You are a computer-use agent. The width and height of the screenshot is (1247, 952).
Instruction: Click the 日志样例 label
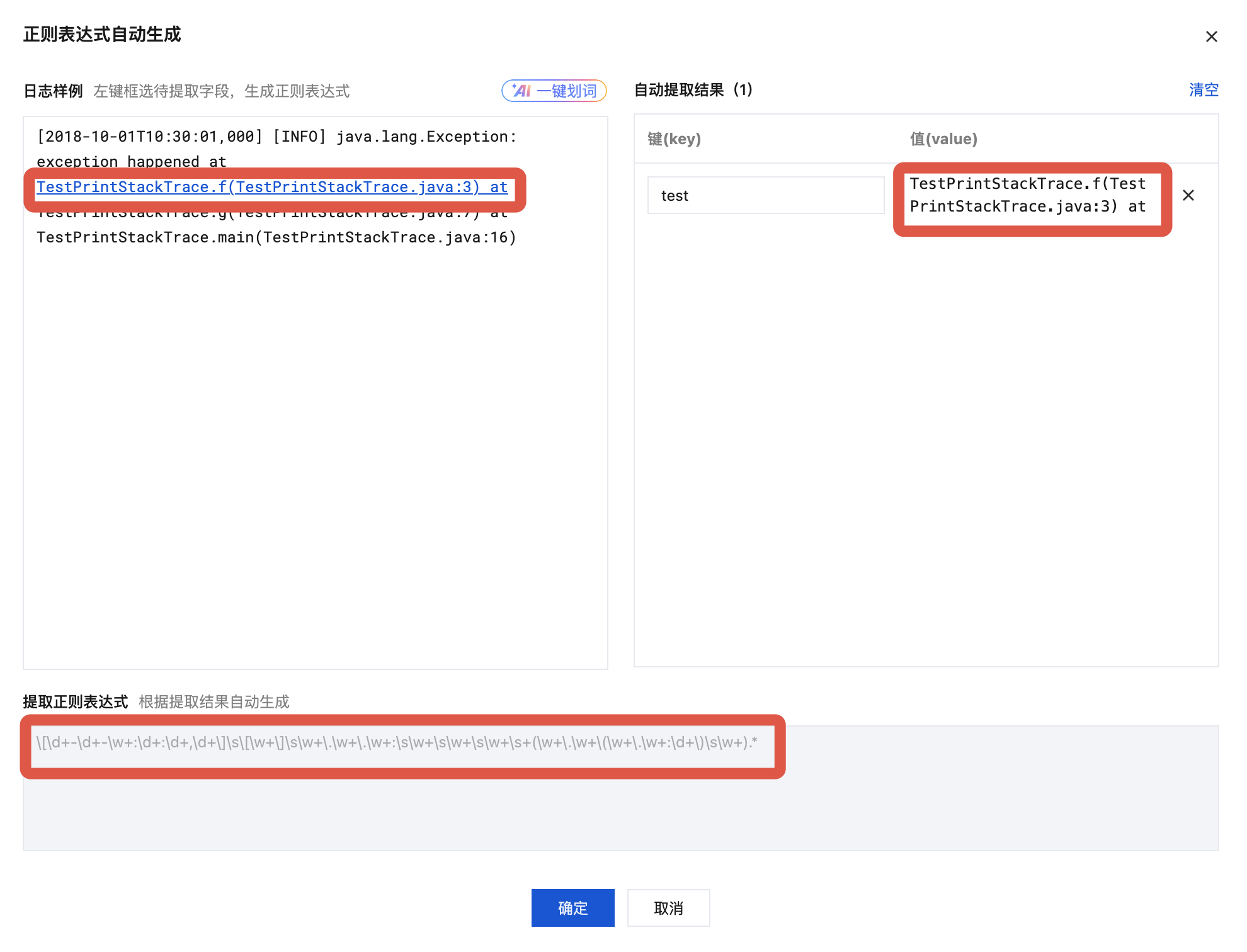[53, 91]
